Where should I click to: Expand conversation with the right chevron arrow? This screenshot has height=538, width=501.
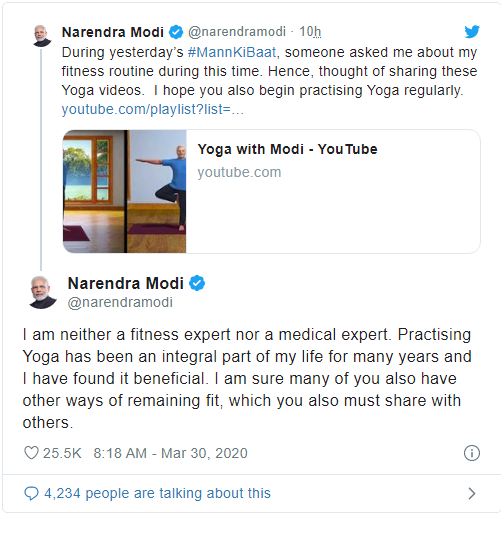[x=472, y=493]
